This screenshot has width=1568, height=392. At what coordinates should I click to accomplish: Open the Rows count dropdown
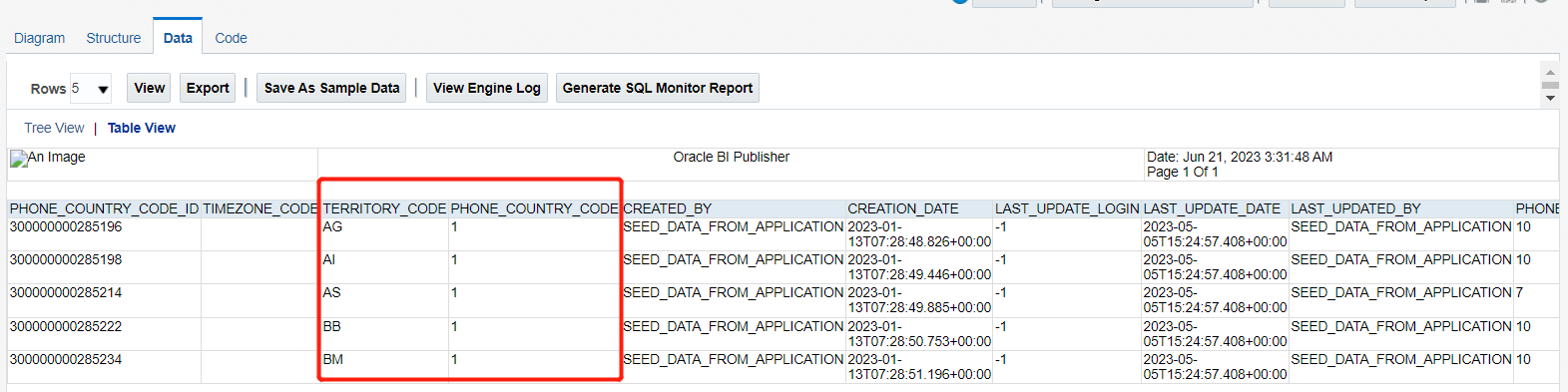[x=90, y=89]
